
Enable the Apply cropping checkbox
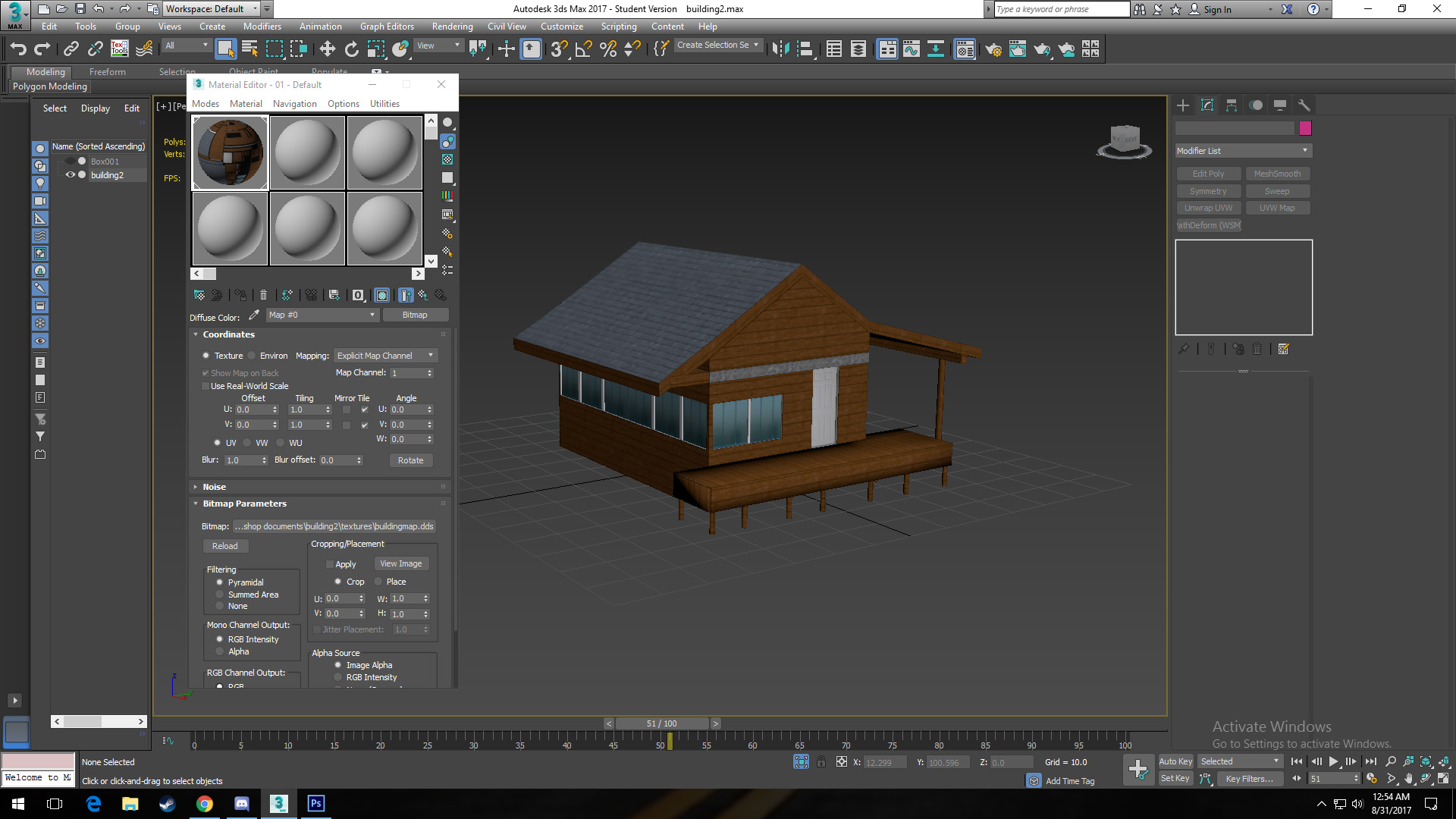click(329, 564)
